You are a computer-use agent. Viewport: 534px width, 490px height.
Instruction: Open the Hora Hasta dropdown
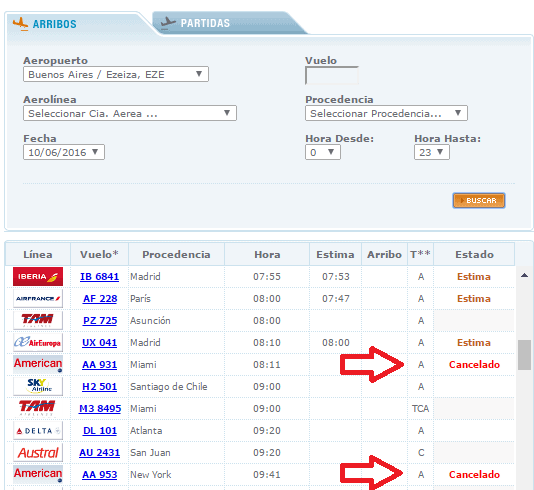click(x=431, y=152)
